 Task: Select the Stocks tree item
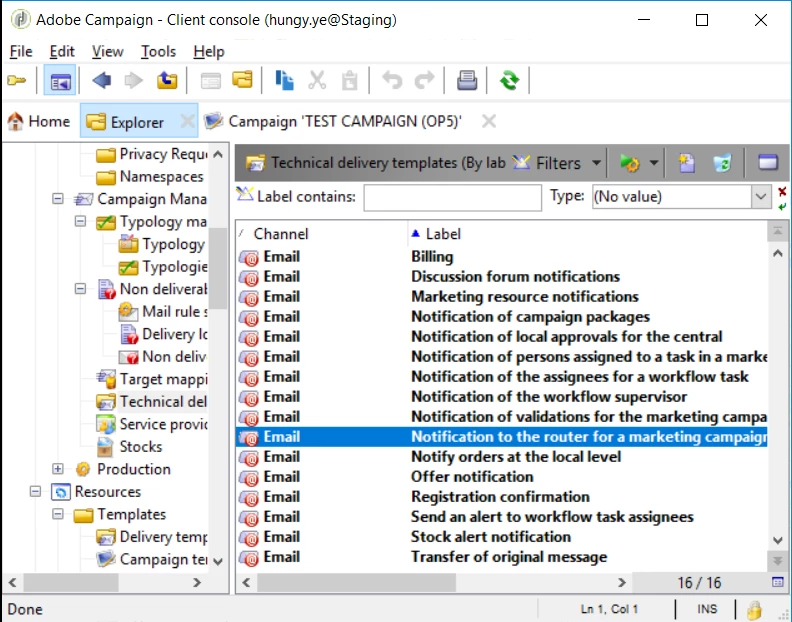point(129,447)
